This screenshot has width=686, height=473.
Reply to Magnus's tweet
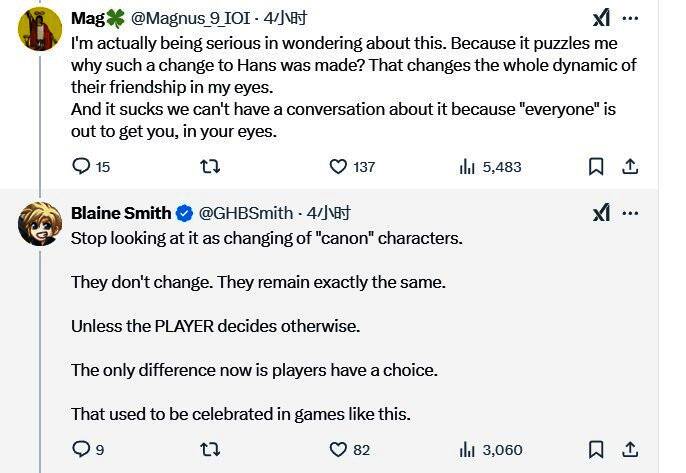coord(81,166)
